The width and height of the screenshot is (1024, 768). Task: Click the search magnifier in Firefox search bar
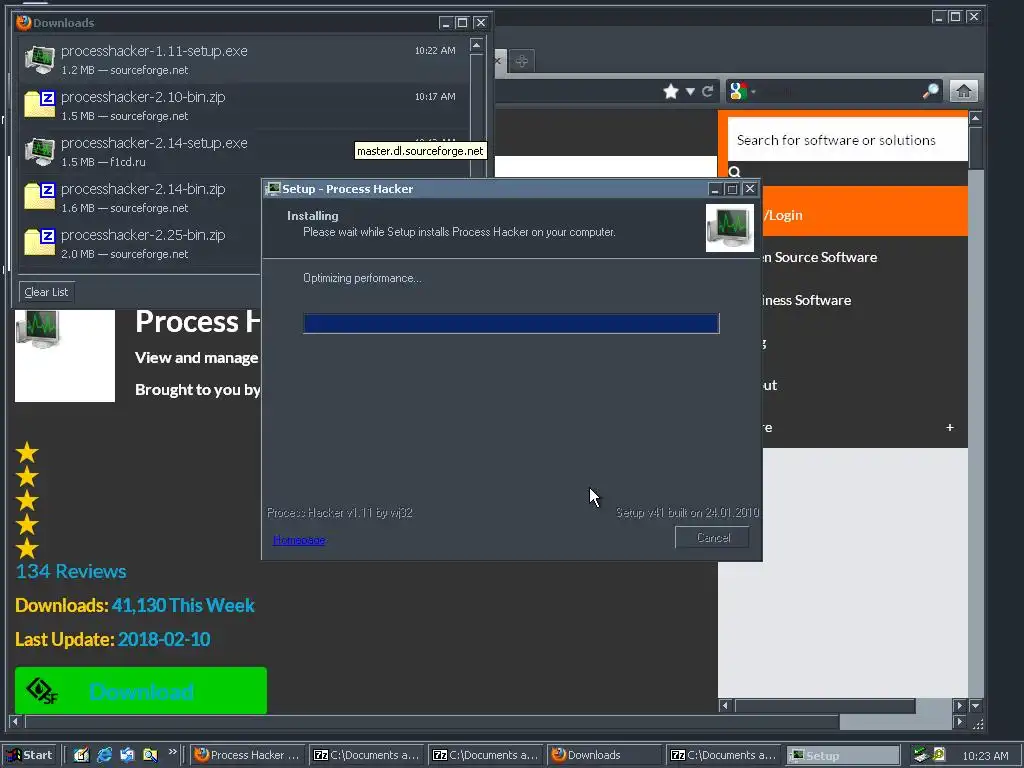pos(931,91)
